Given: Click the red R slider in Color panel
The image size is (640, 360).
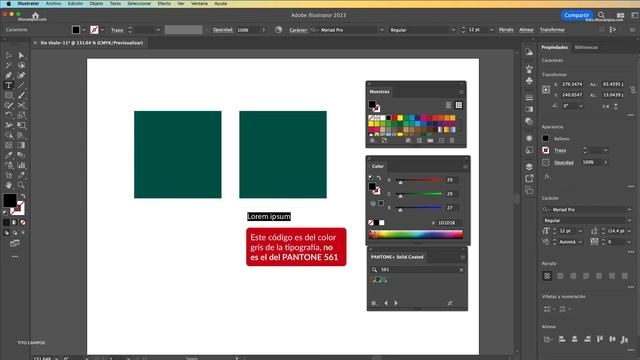Looking at the screenshot, I should 419,180.
